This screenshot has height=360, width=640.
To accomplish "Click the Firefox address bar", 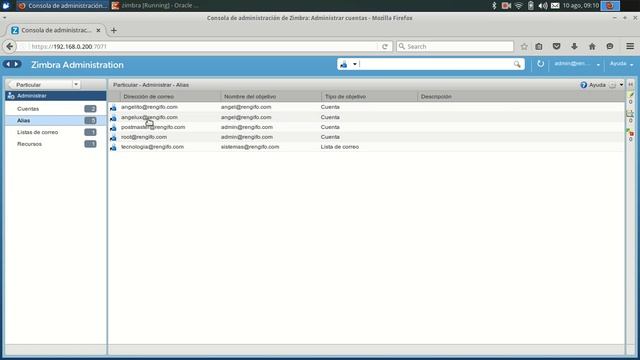I will pyautogui.click(x=203, y=47).
